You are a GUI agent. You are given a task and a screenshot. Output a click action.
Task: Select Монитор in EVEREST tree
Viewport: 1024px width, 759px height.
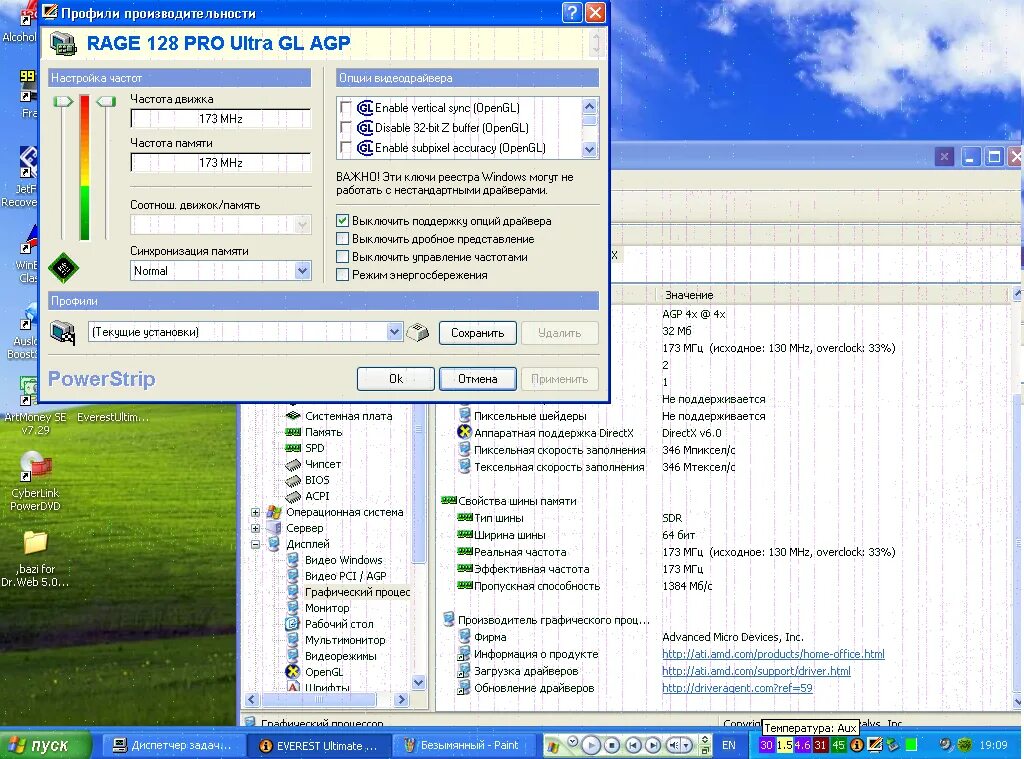327,608
